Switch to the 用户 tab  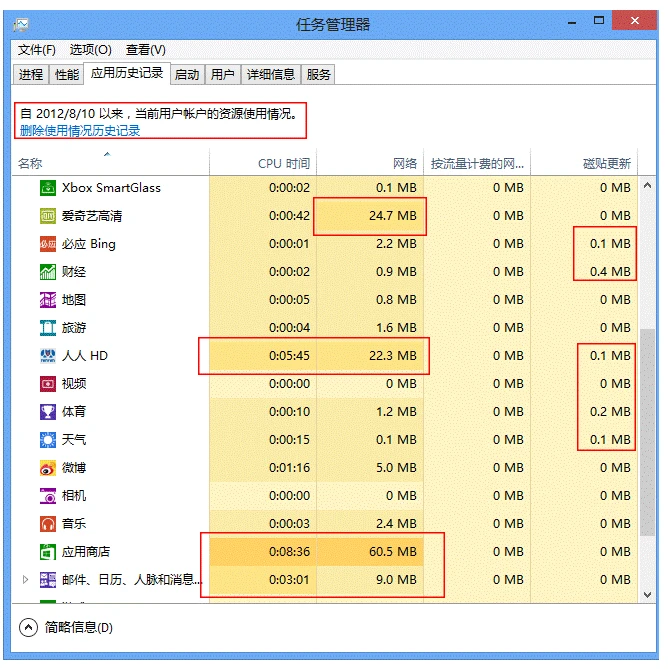pyautogui.click(x=223, y=75)
